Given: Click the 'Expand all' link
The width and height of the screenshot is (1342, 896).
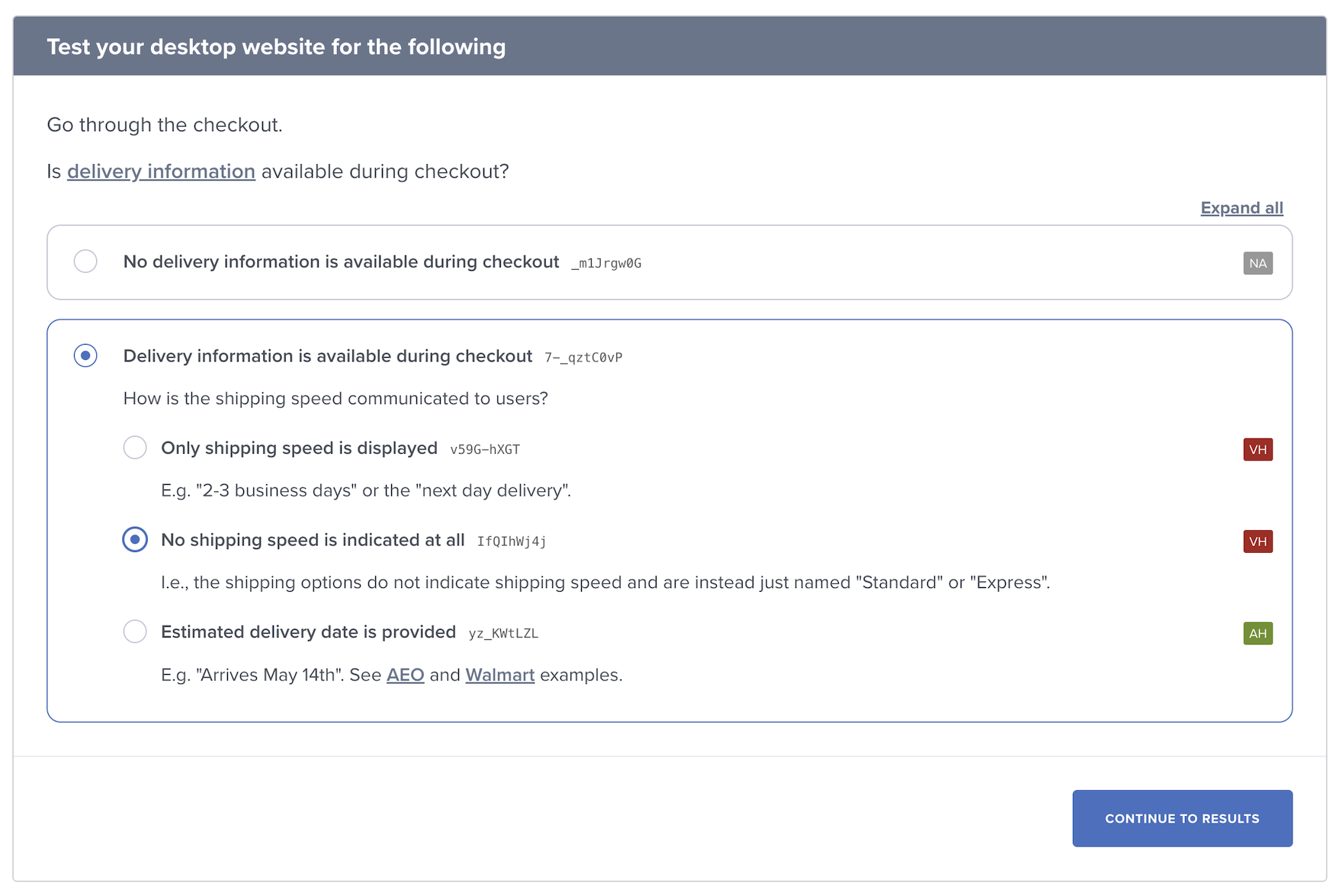Looking at the screenshot, I should 1241,208.
